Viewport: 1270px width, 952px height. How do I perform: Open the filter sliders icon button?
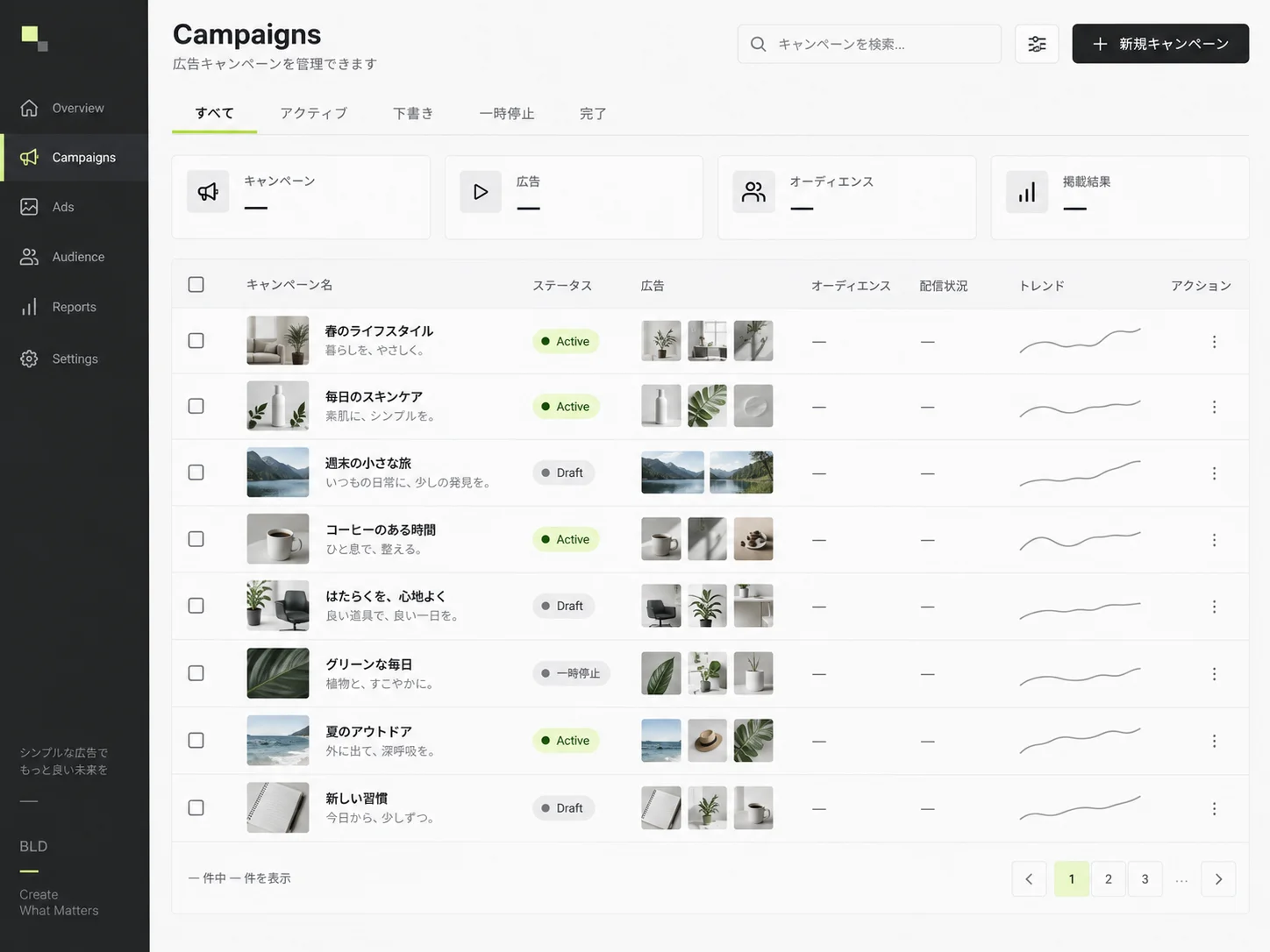pyautogui.click(x=1037, y=44)
